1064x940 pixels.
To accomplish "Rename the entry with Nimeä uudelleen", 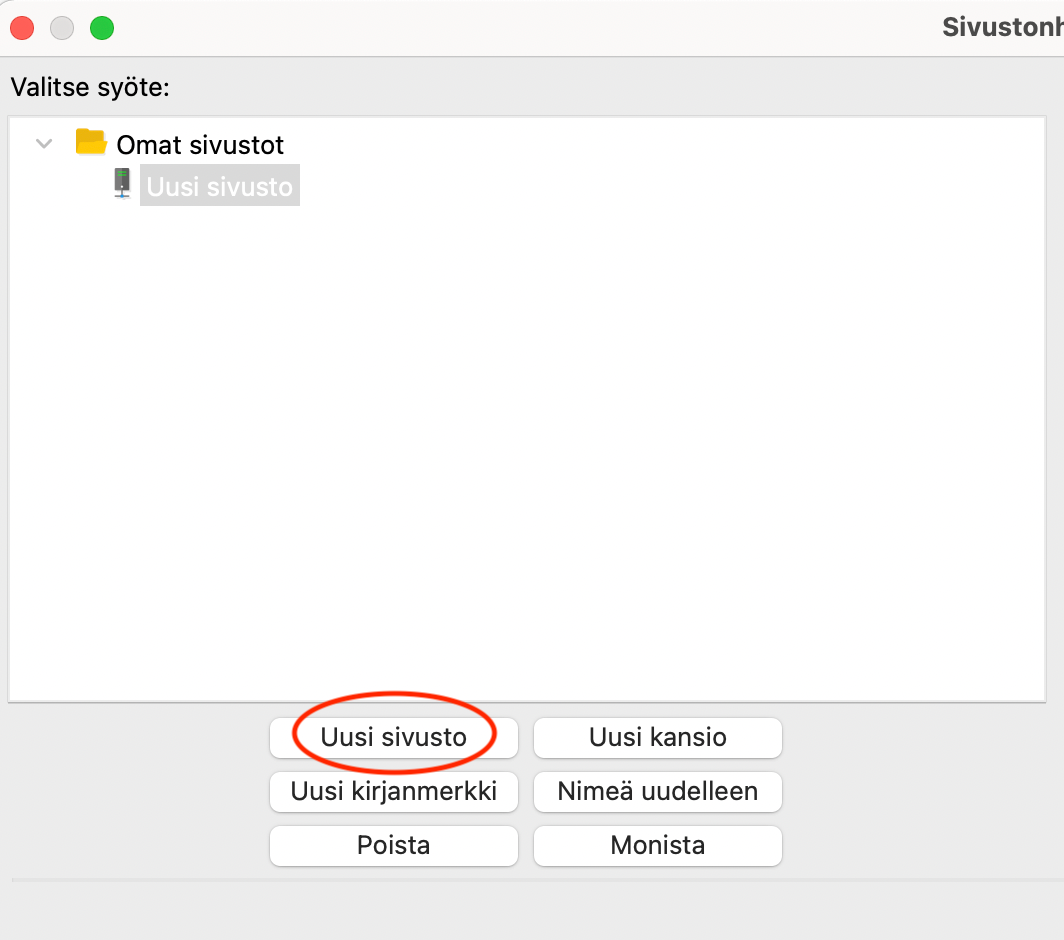I will click(658, 791).
